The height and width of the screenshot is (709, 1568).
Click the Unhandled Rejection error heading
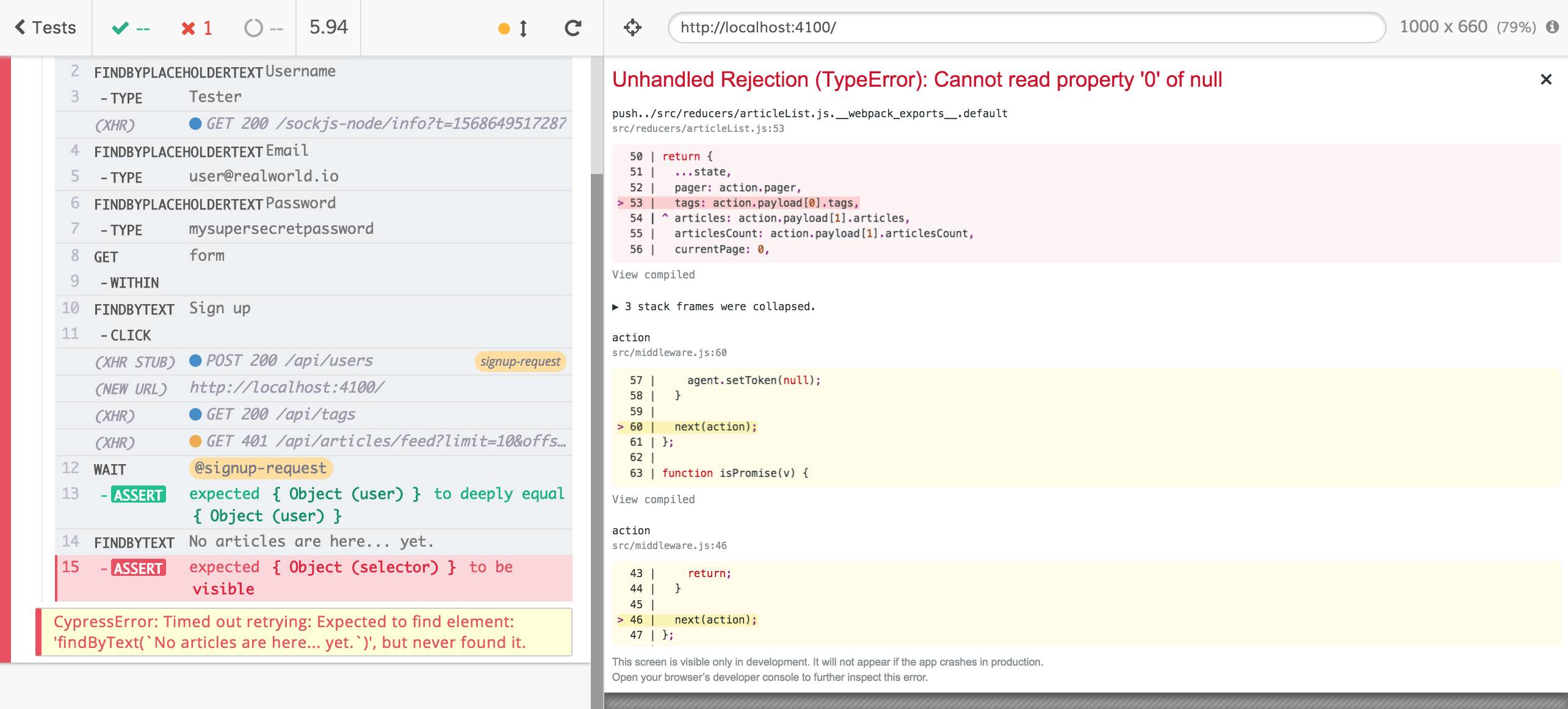[x=917, y=80]
